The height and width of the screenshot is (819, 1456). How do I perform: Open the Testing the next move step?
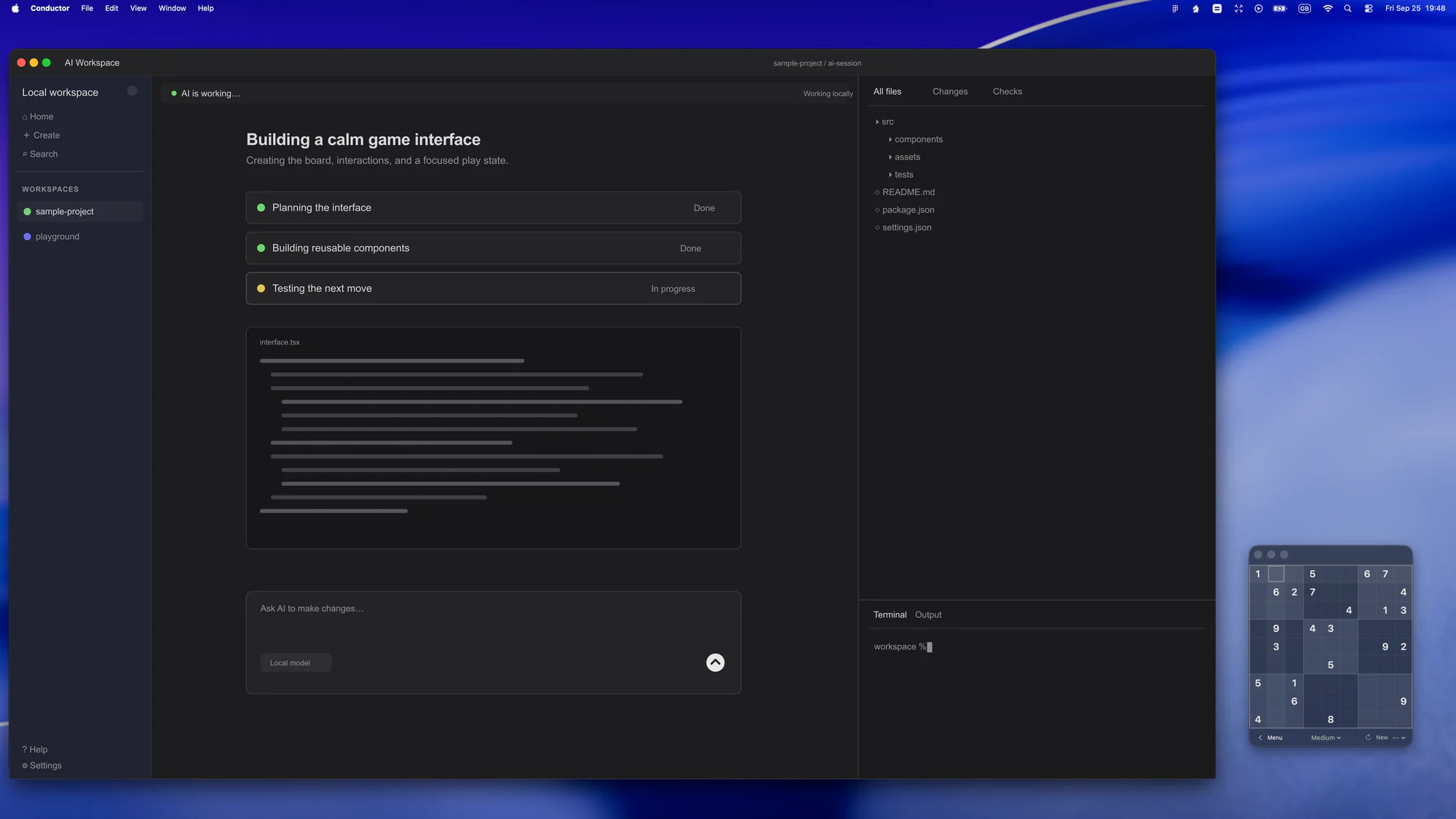[x=494, y=288]
